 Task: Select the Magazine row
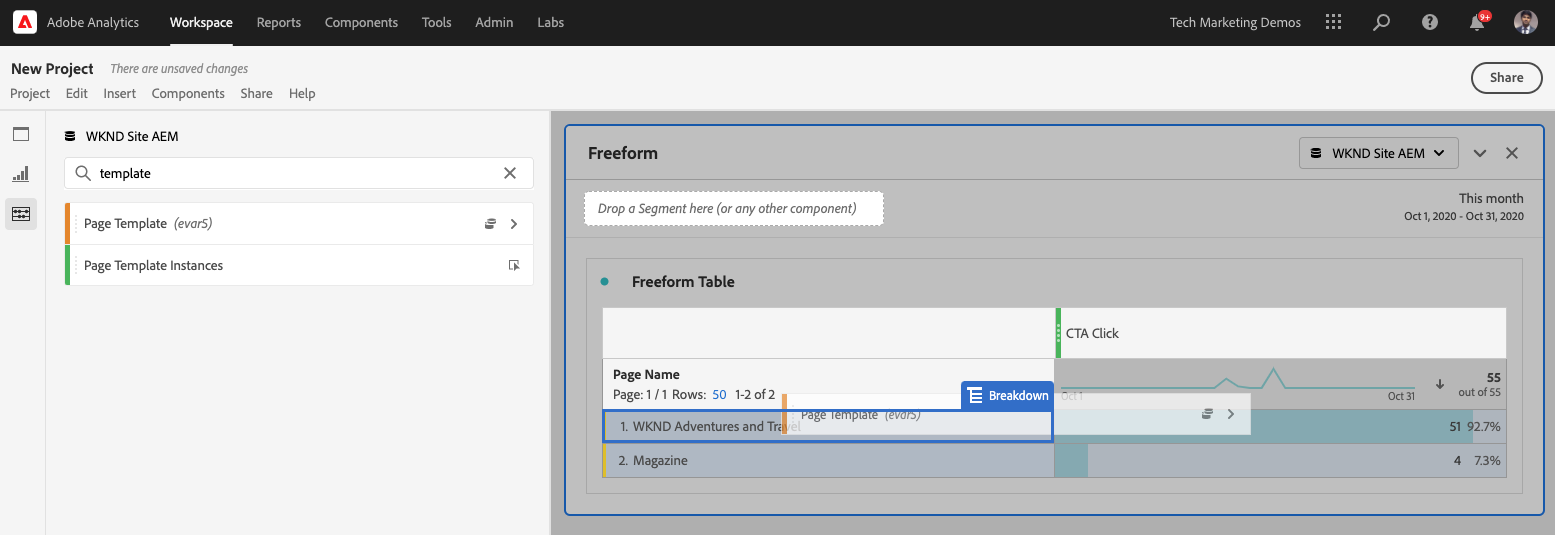pos(828,461)
